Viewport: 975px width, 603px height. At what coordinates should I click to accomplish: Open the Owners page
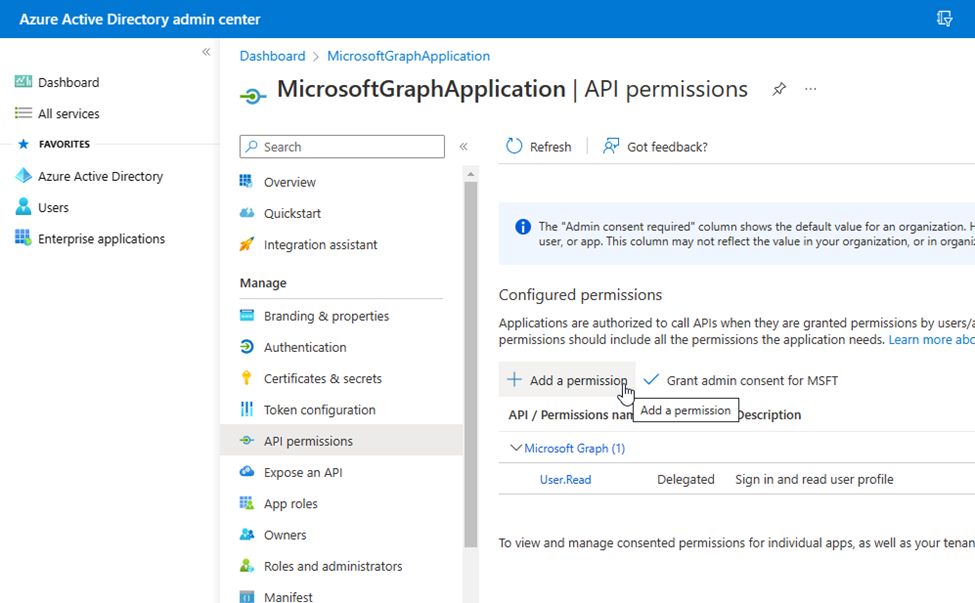click(x=285, y=535)
